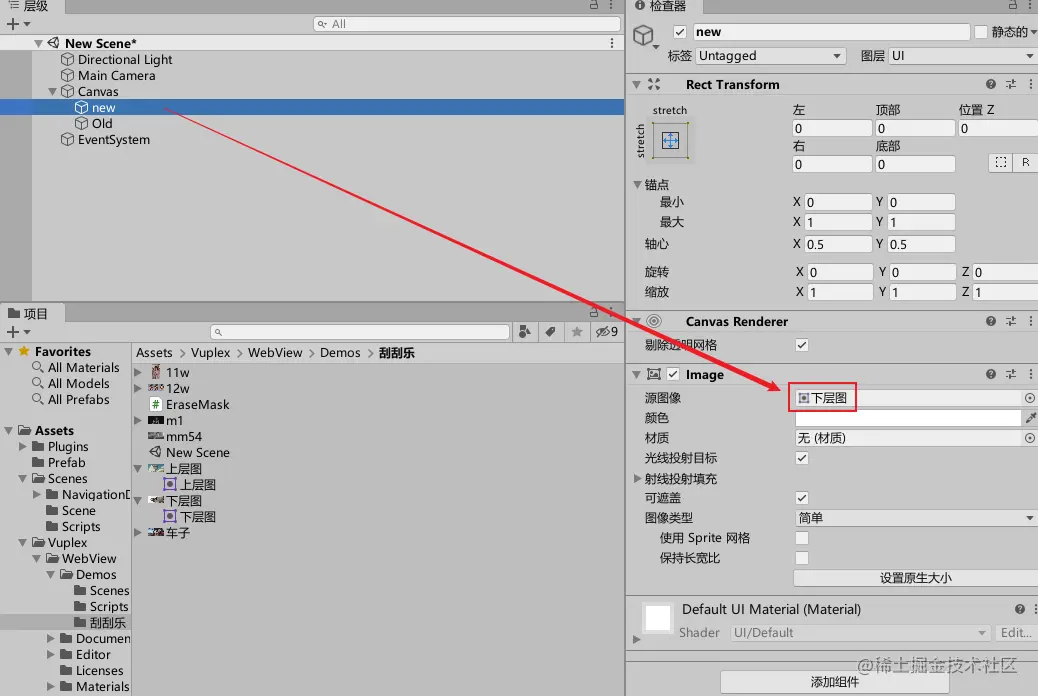1038x696 pixels.
Task: Toggle the 保持长宽比 checkbox
Action: coord(802,558)
